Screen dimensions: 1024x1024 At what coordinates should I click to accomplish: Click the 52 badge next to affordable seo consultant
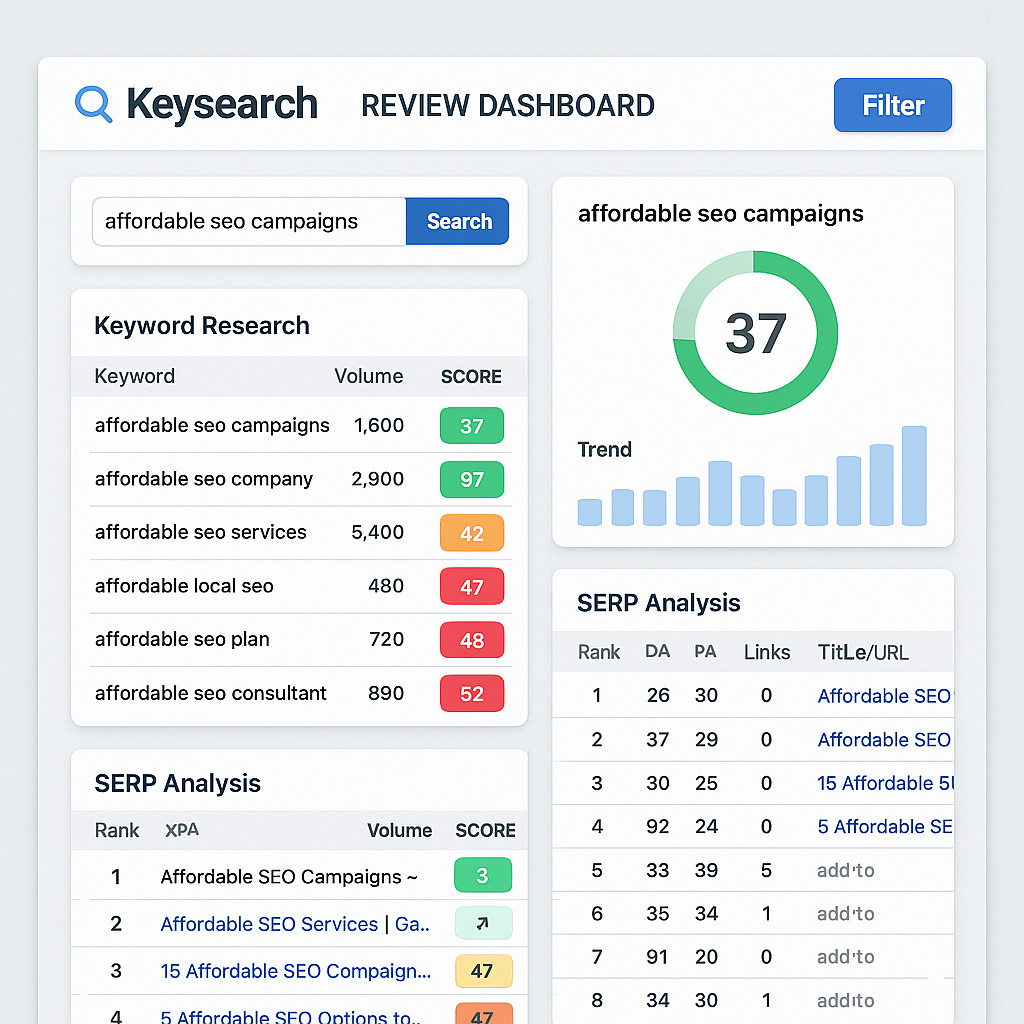point(471,693)
